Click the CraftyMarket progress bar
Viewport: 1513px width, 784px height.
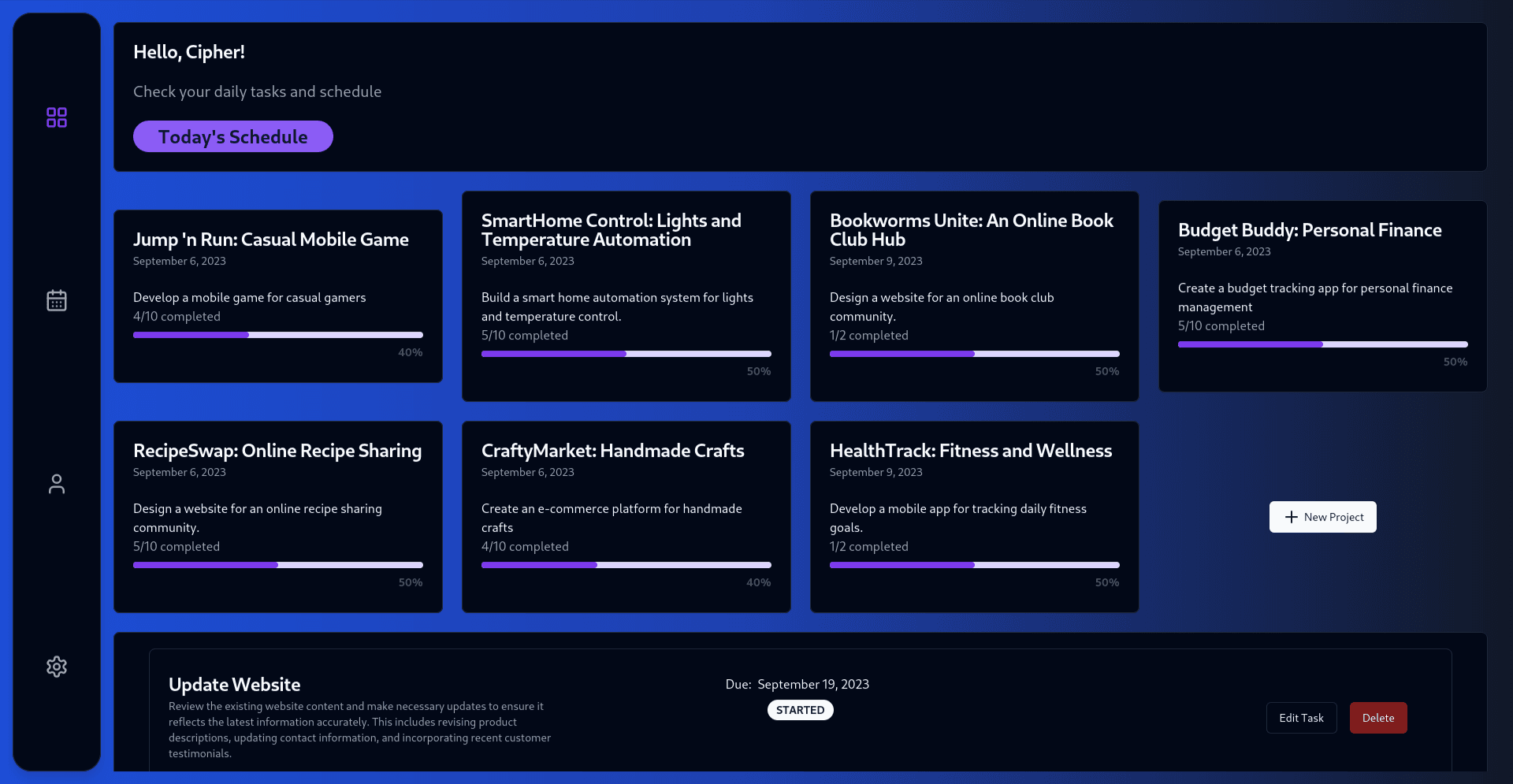click(x=626, y=565)
